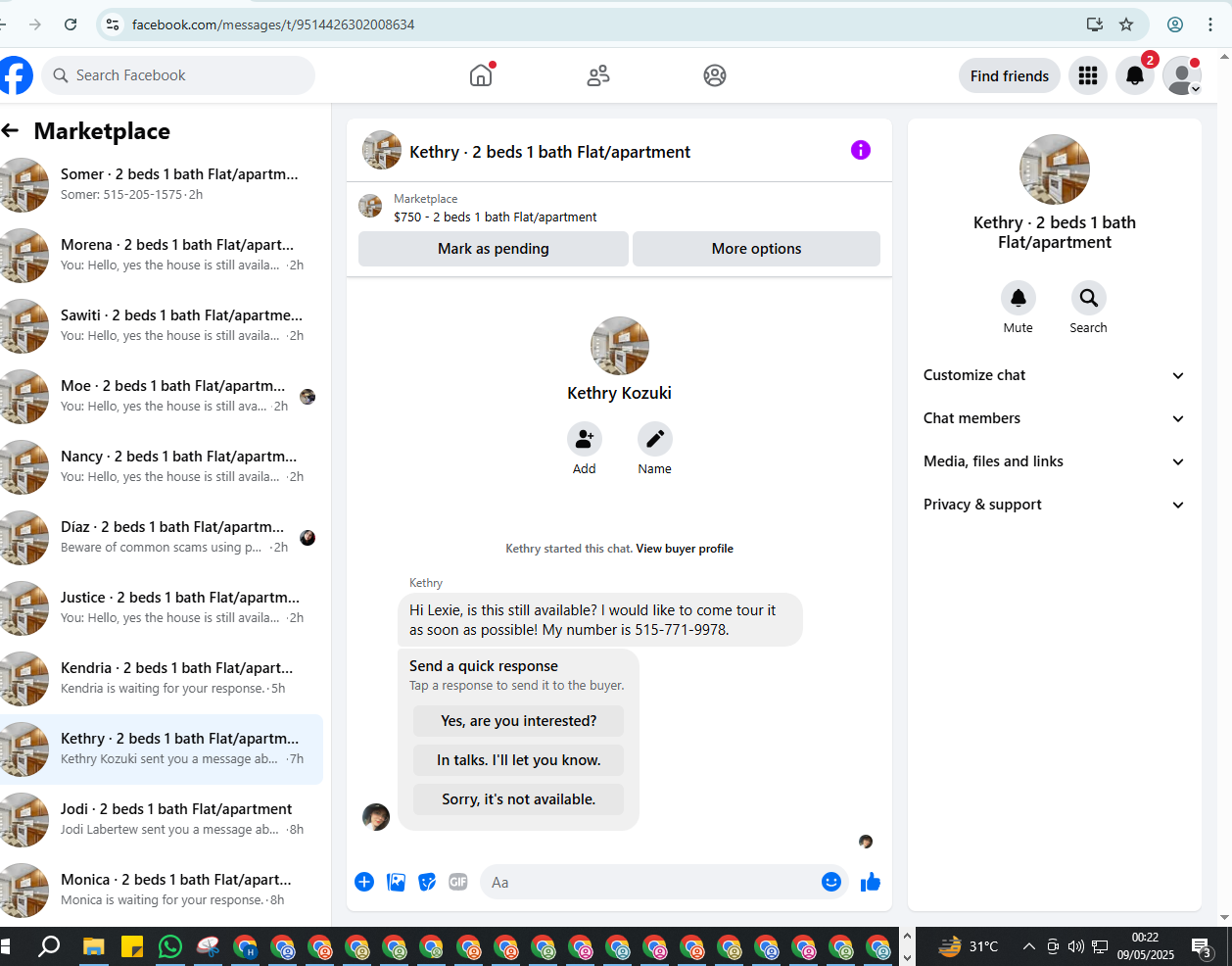The height and width of the screenshot is (966, 1232).
Task: Select the Kethry conversation row
Action: pyautogui.click(x=162, y=749)
